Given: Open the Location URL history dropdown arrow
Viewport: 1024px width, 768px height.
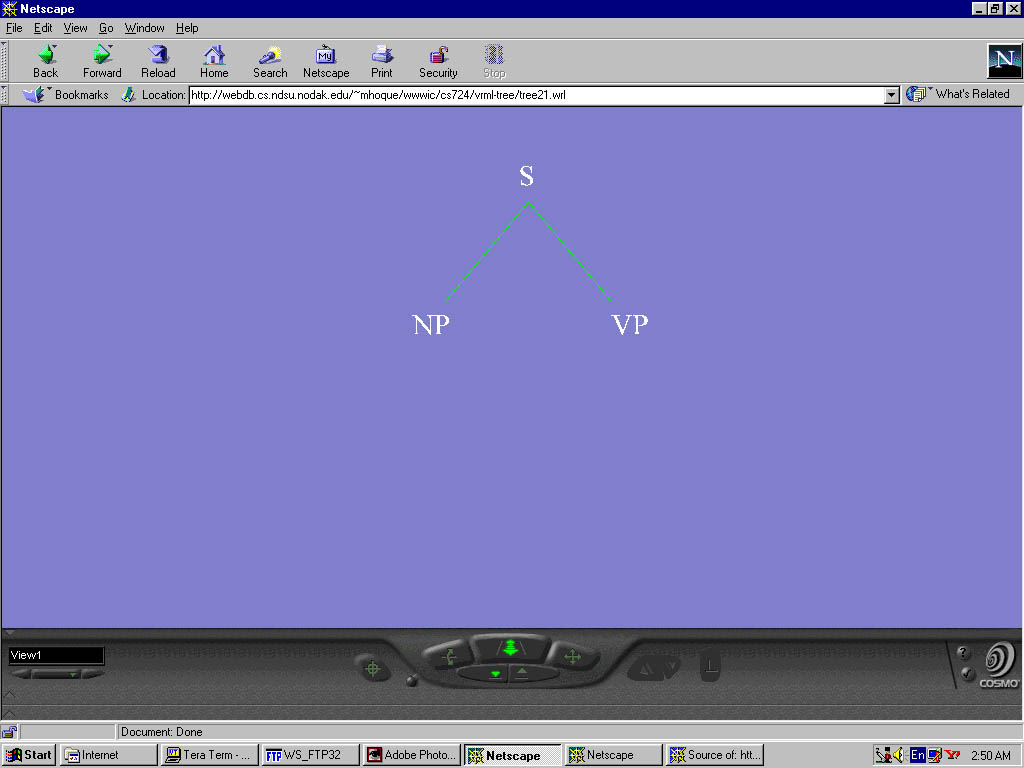Looking at the screenshot, I should [x=892, y=95].
